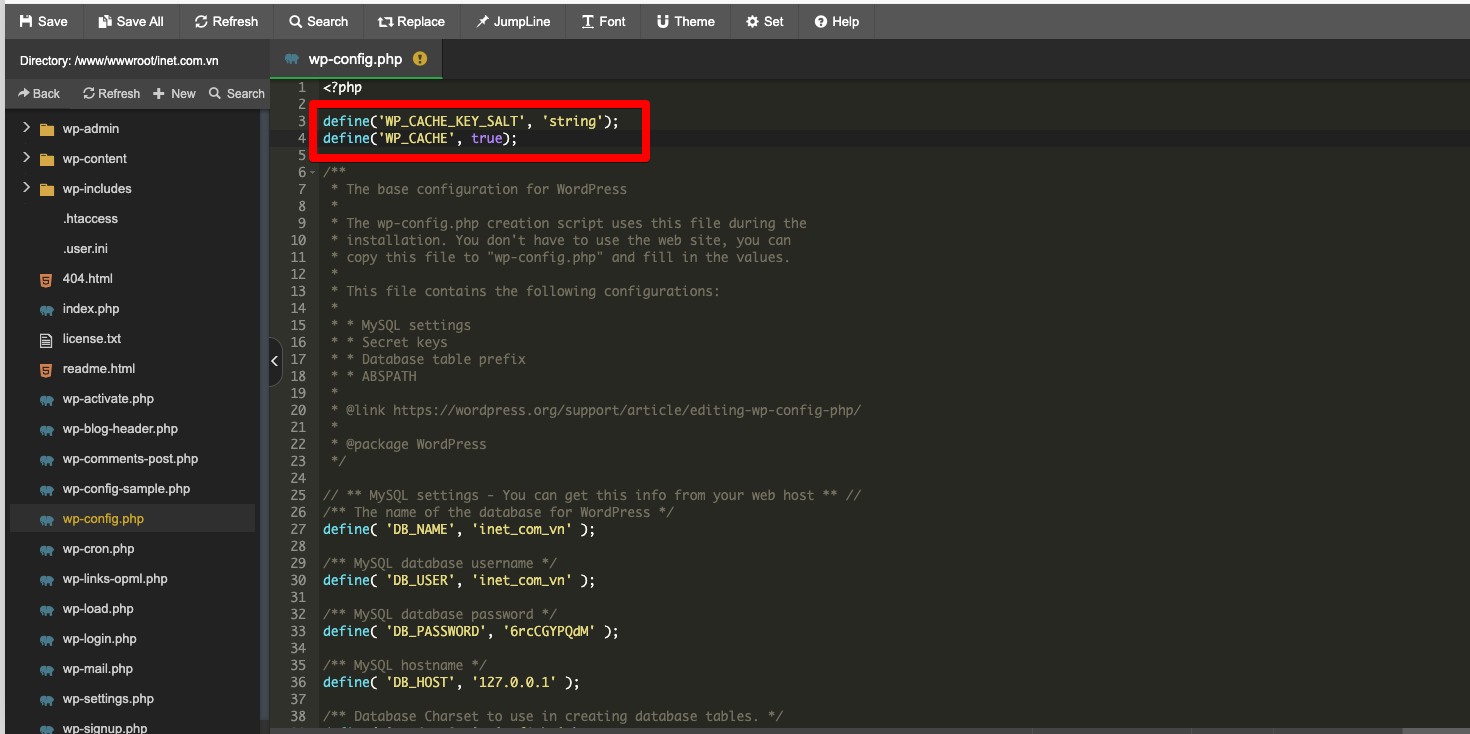1470x734 pixels.
Task: Open the 404.html file name
Action: coord(87,278)
